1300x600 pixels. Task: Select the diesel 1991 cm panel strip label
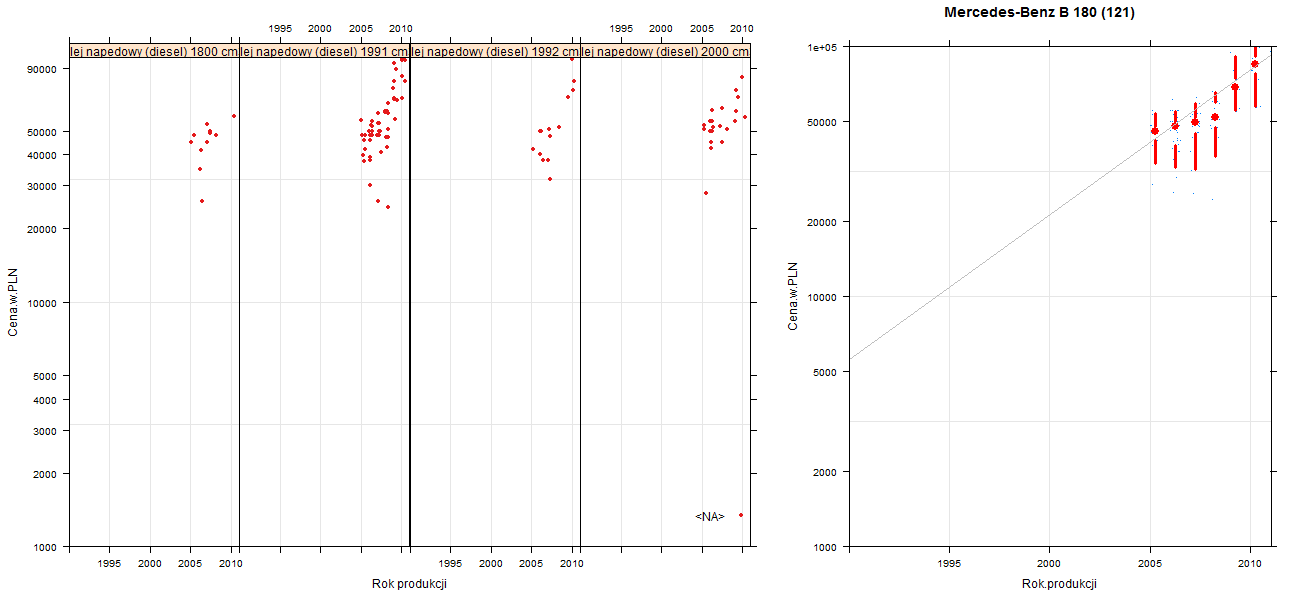[325, 52]
